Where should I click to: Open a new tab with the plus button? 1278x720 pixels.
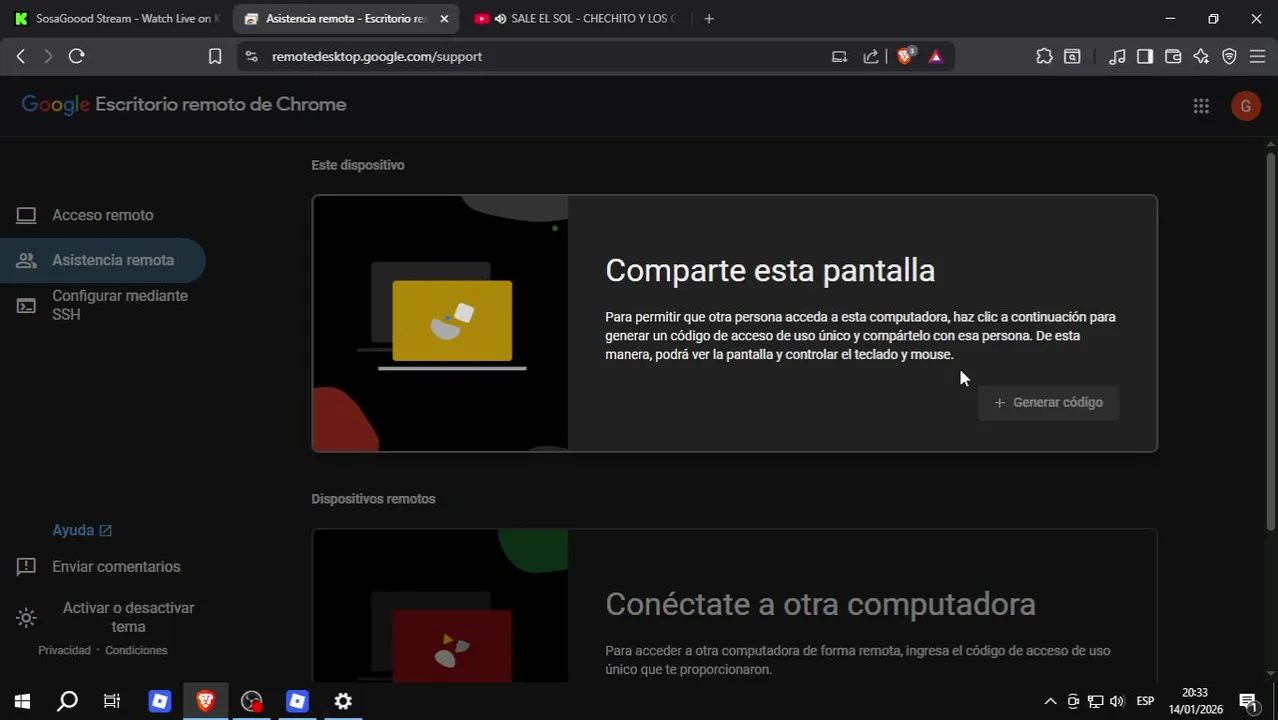tap(709, 18)
